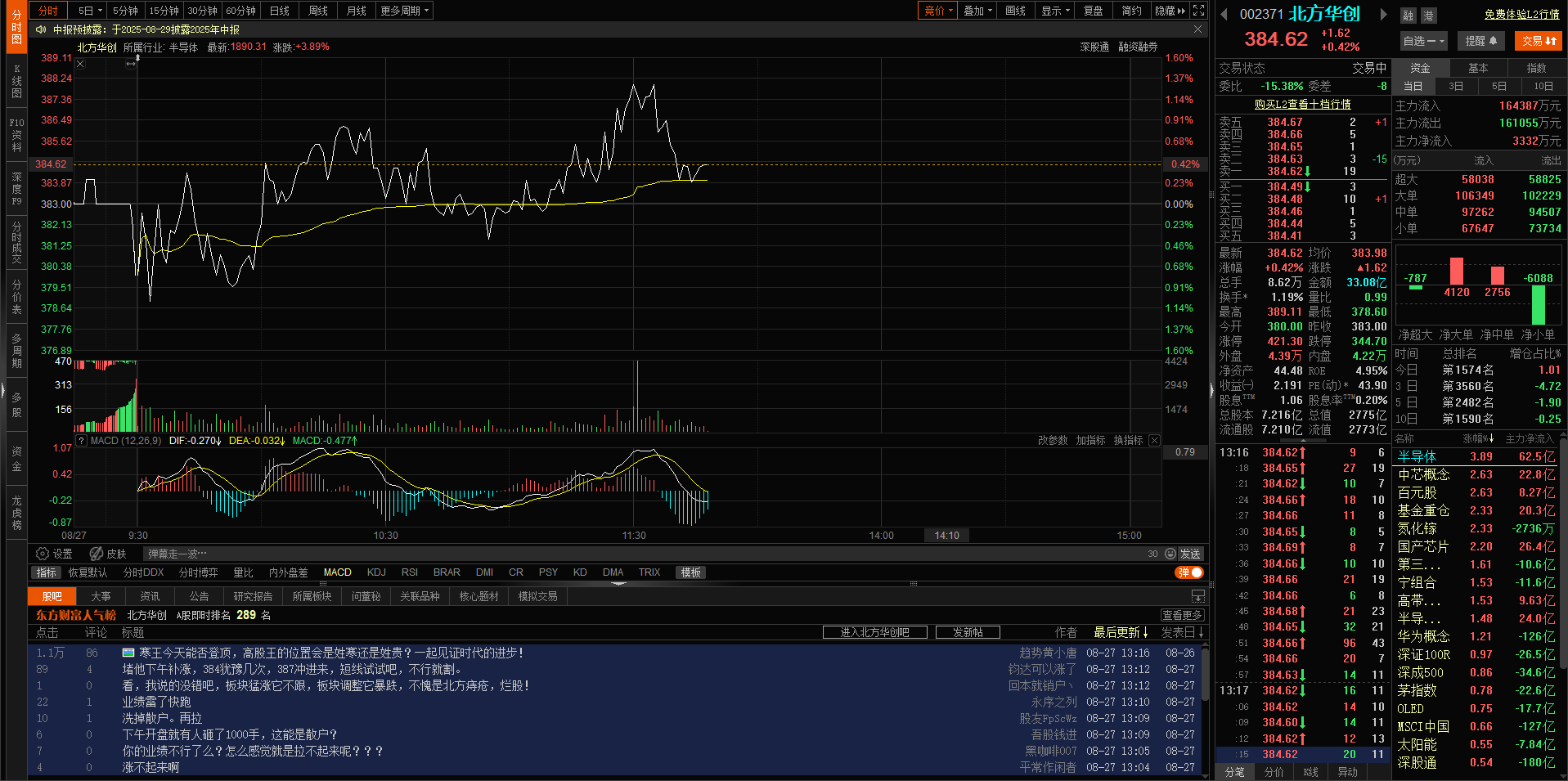Click the fullscreen chart icon

(x=1198, y=11)
